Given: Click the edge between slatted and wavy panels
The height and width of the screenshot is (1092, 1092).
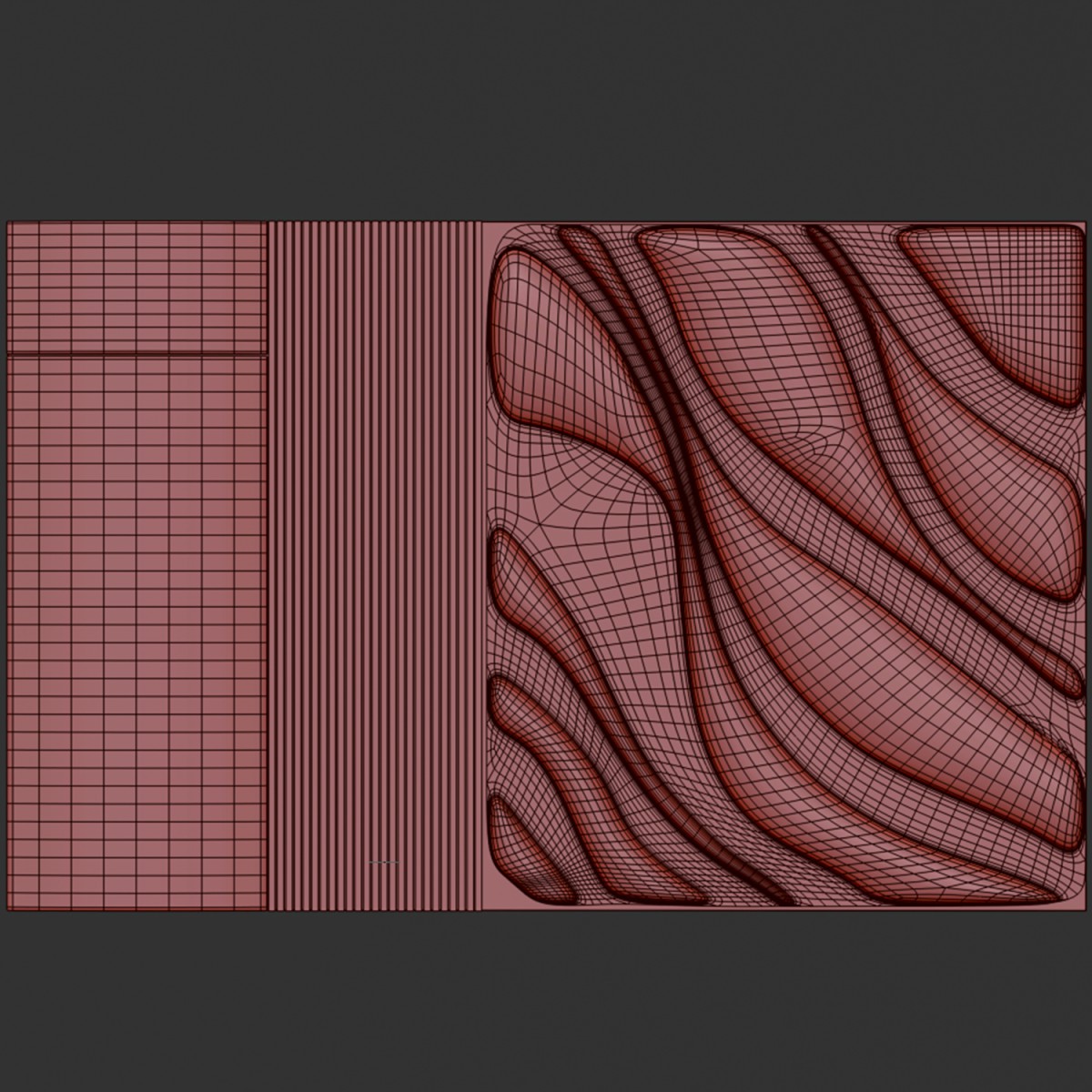Looking at the screenshot, I should (x=481, y=564).
